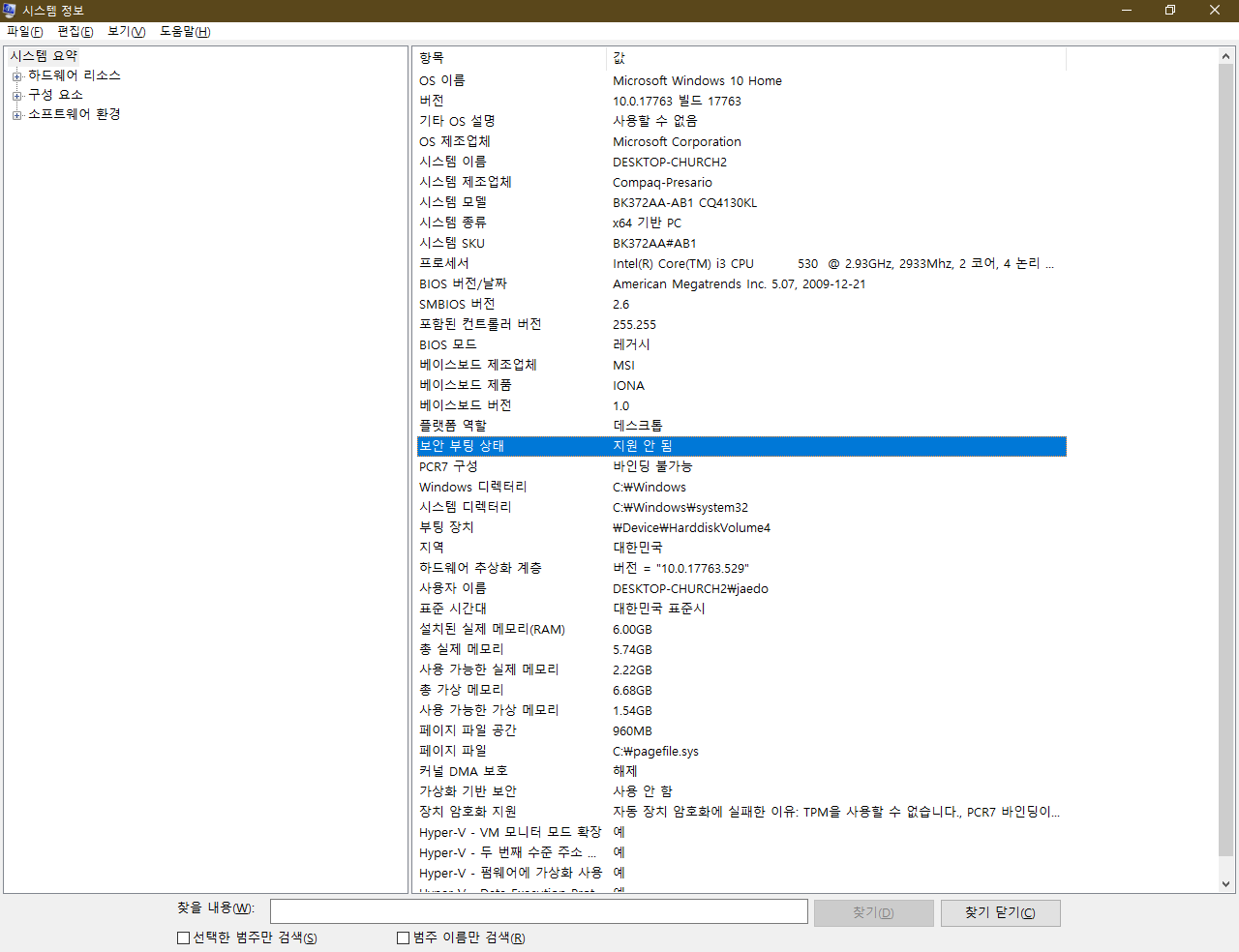Screen dimensions: 1239x952
Task: Select 시스템 요약 in the tree
Action: (x=44, y=56)
